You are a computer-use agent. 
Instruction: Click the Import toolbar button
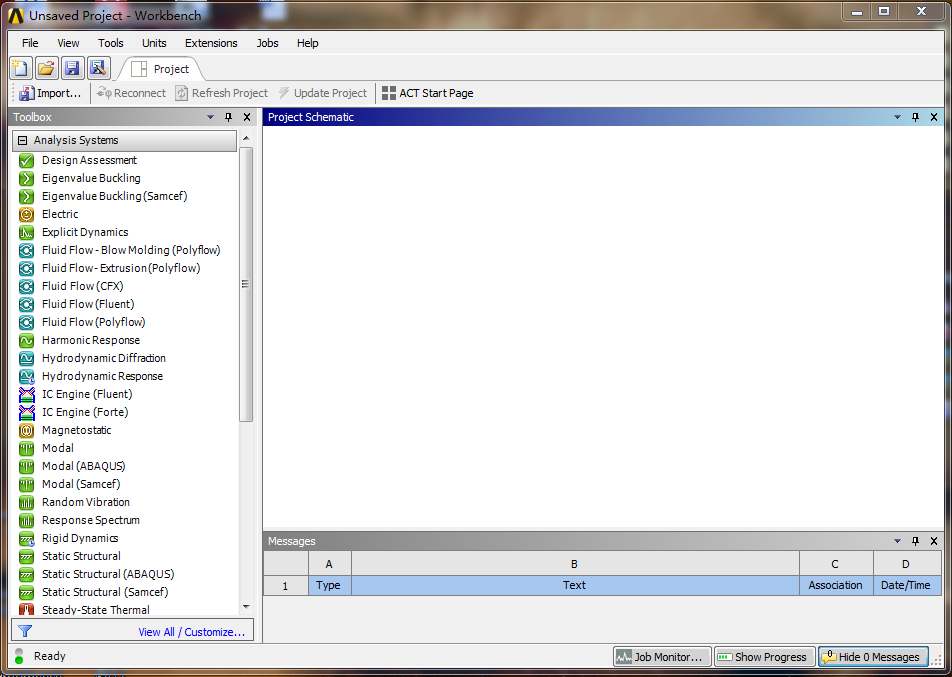tap(50, 93)
